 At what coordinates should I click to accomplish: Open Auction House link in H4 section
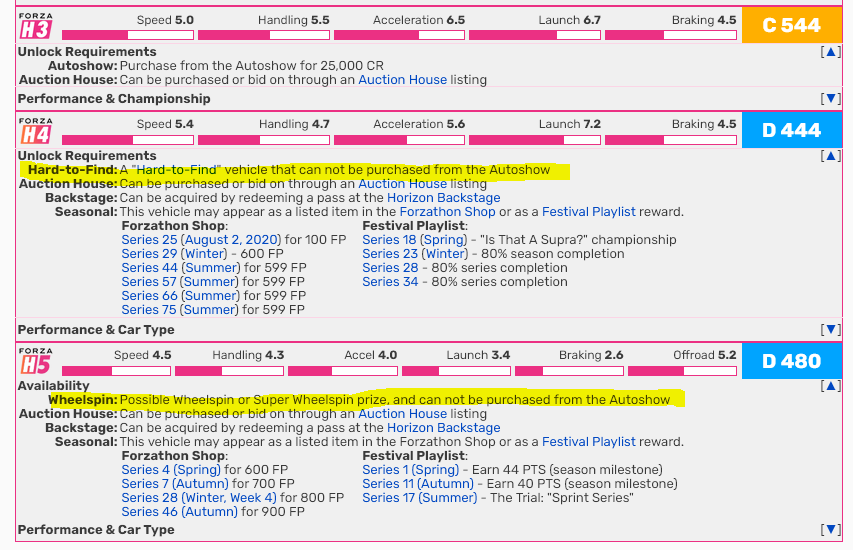coord(403,184)
